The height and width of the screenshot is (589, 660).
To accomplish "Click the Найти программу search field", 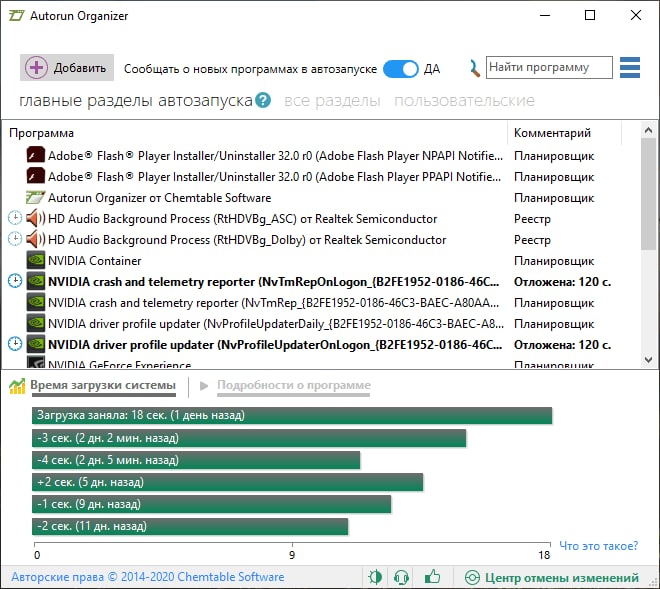I will [549, 67].
